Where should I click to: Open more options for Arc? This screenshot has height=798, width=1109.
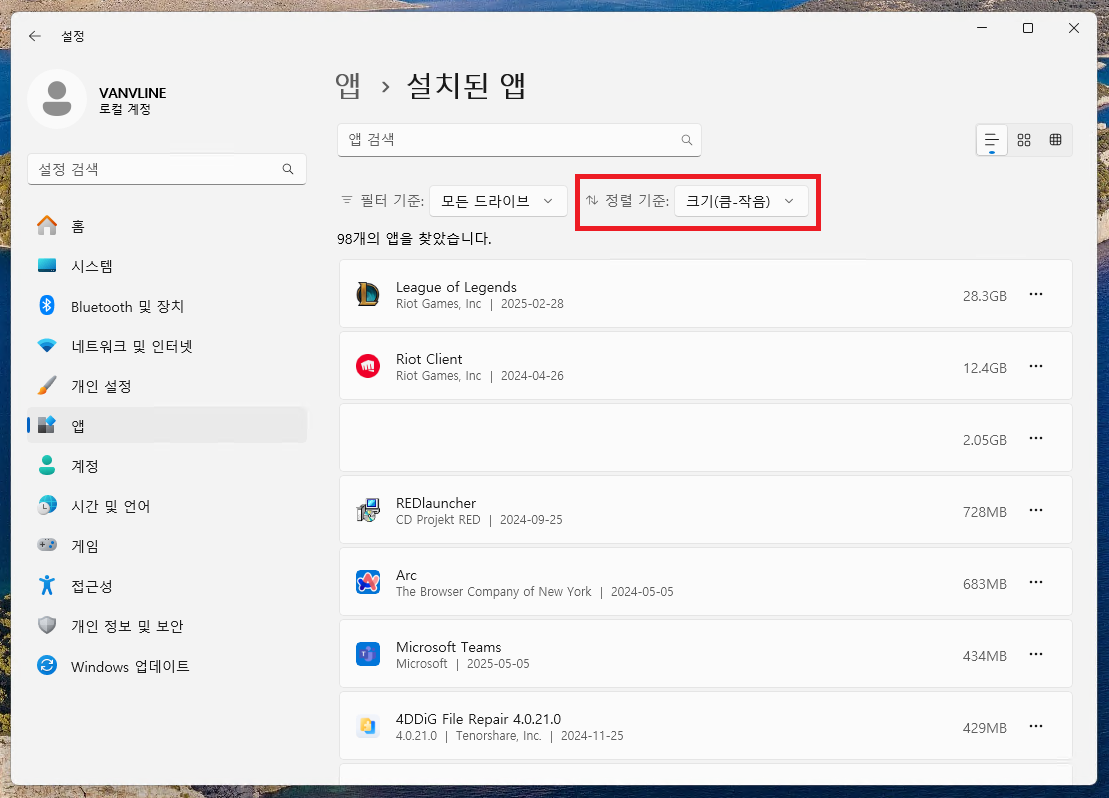1035,583
